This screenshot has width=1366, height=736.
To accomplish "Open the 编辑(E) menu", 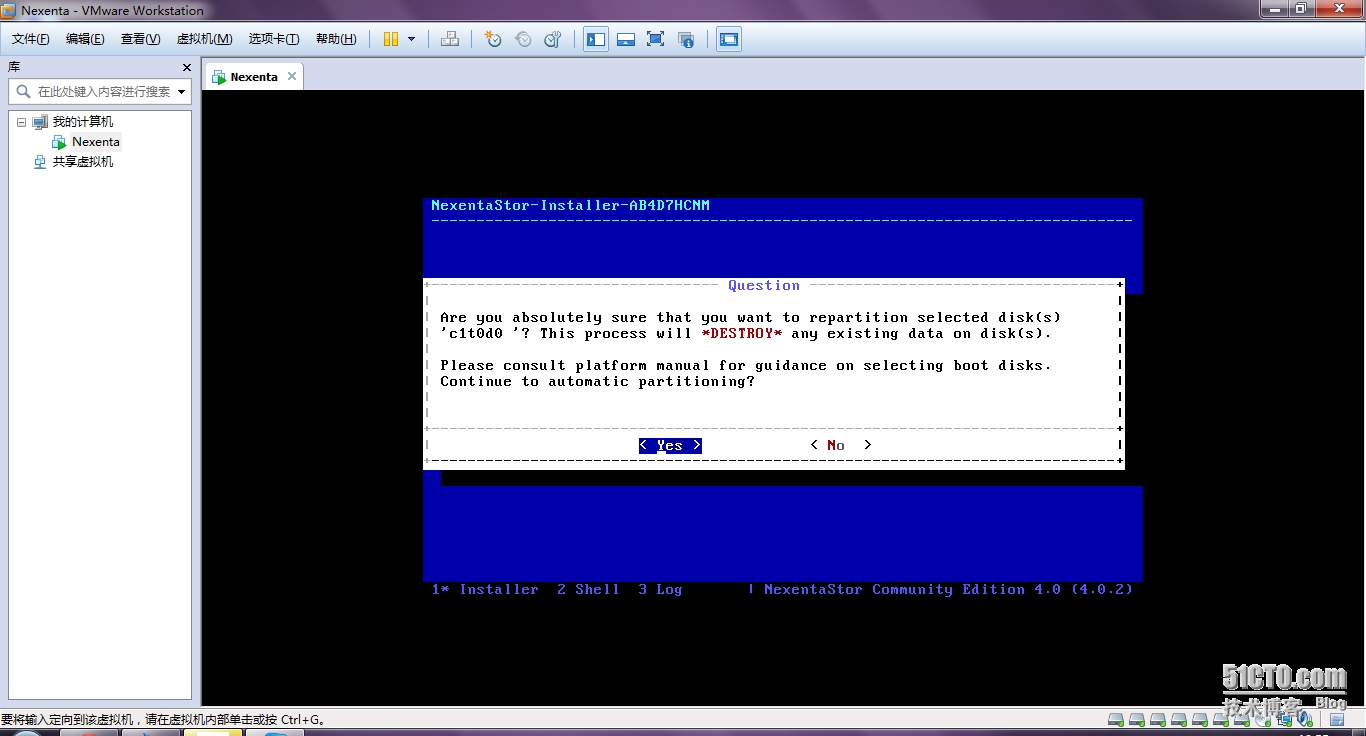I will point(85,39).
